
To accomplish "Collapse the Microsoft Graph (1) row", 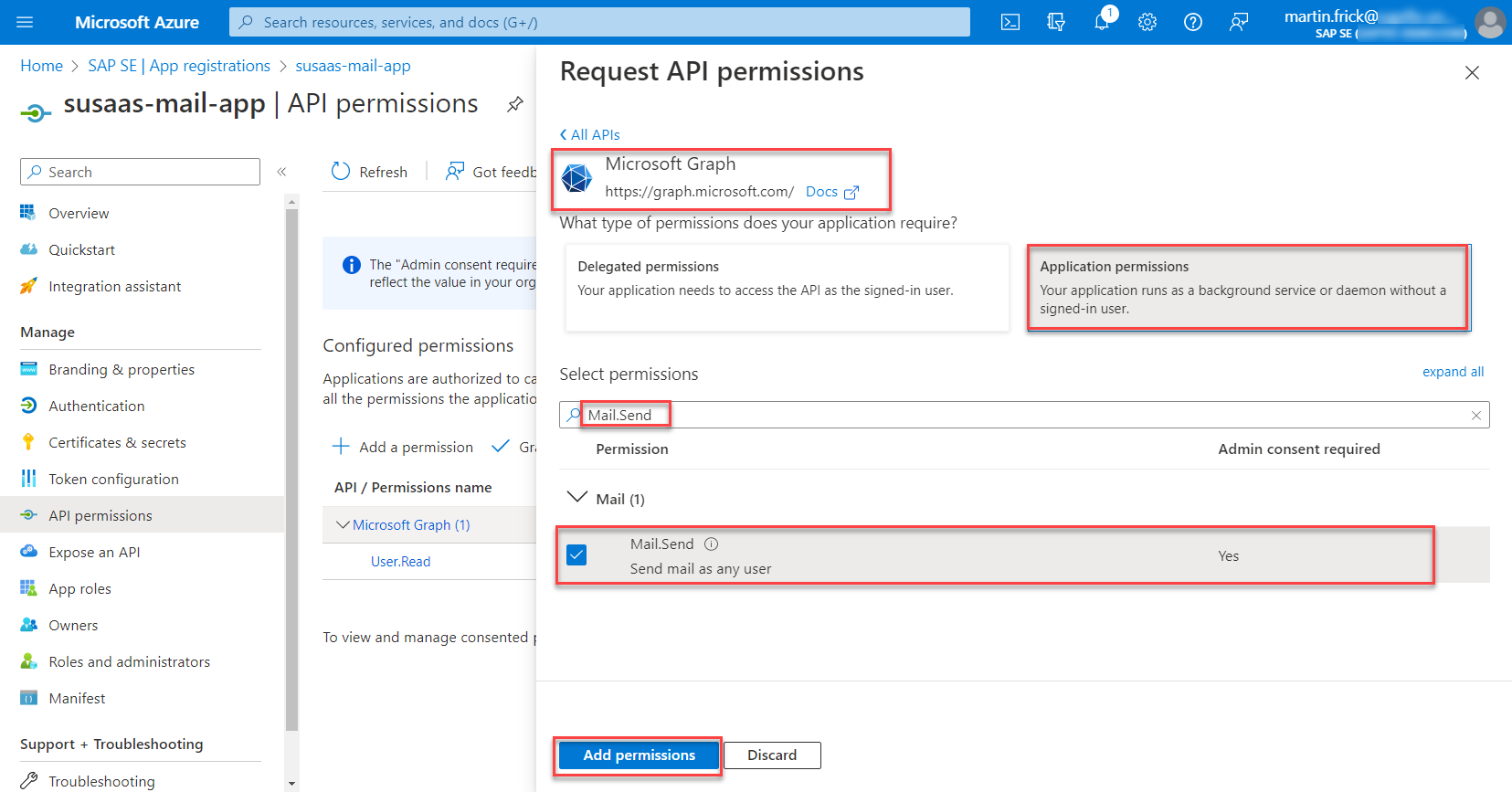I will click(x=344, y=524).
